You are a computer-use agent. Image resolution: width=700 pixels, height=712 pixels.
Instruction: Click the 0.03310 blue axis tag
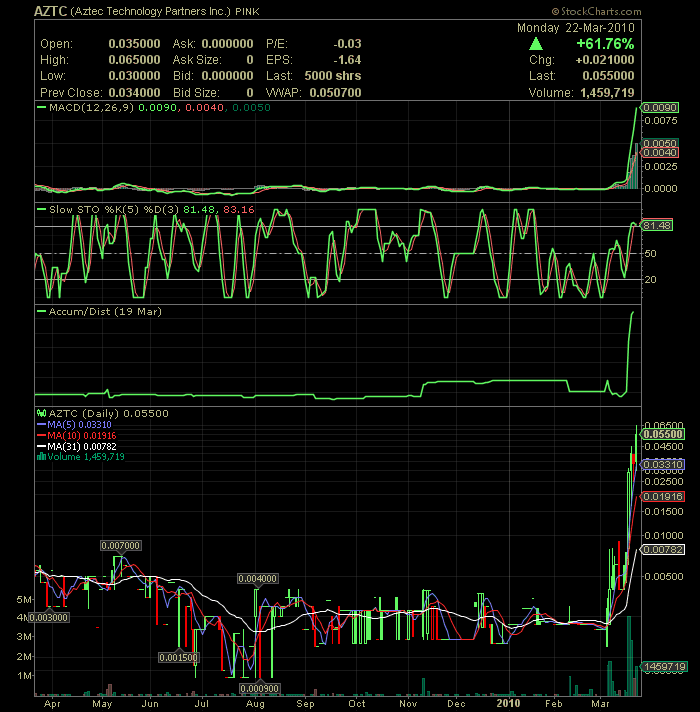coord(663,465)
